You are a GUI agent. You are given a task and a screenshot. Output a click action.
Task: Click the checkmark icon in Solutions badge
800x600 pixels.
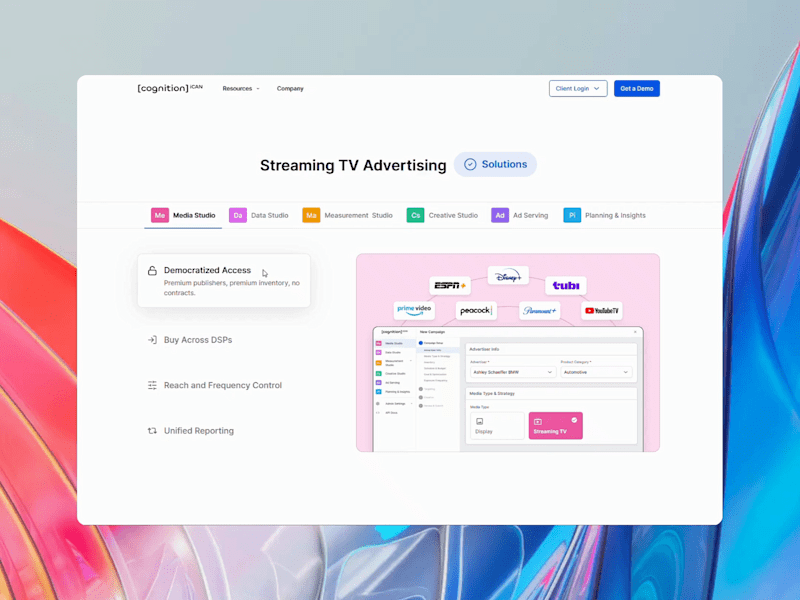point(470,164)
